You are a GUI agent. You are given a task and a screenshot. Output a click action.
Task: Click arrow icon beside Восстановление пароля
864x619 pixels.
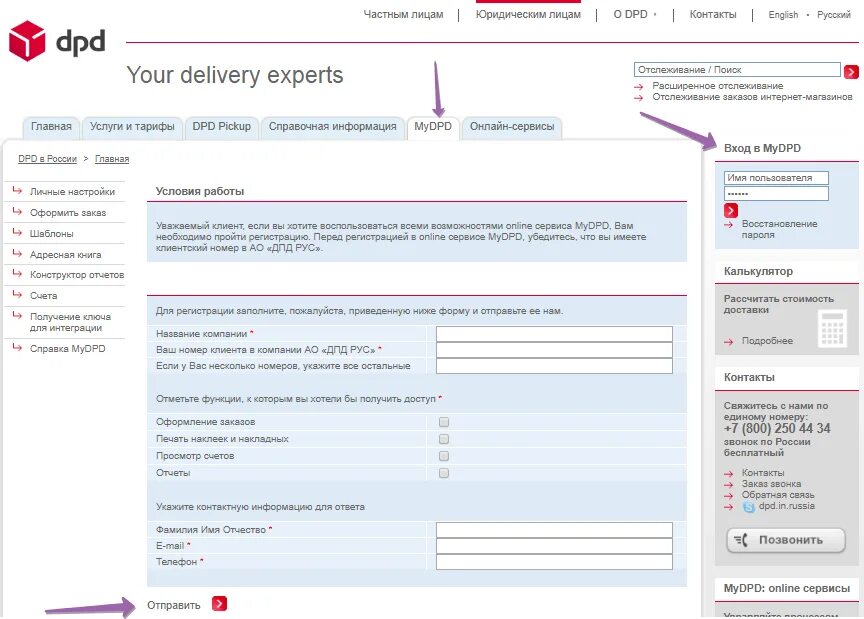[x=729, y=224]
